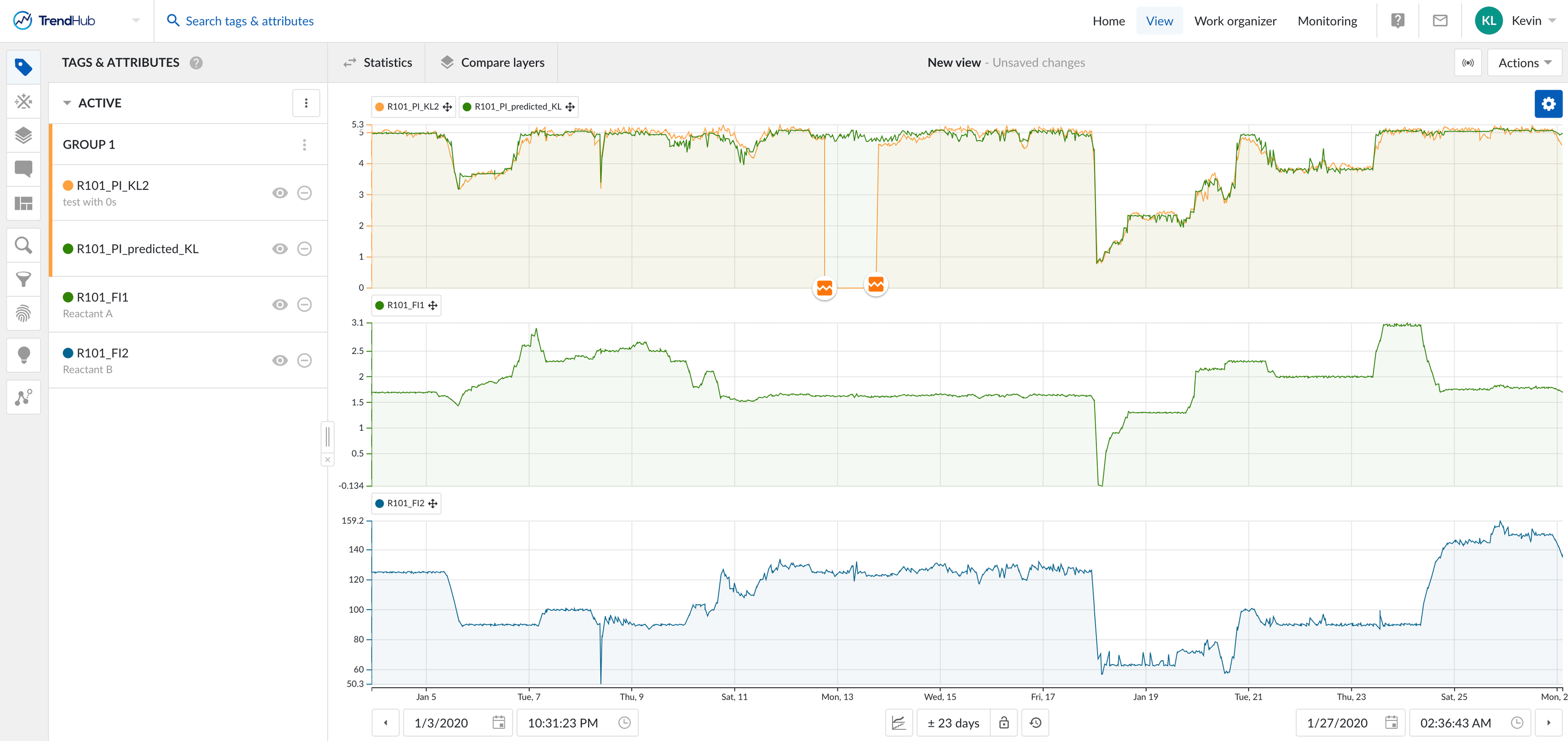Viewport: 1568px width, 741px height.
Task: Collapse the ACTIVE section
Action: point(68,102)
